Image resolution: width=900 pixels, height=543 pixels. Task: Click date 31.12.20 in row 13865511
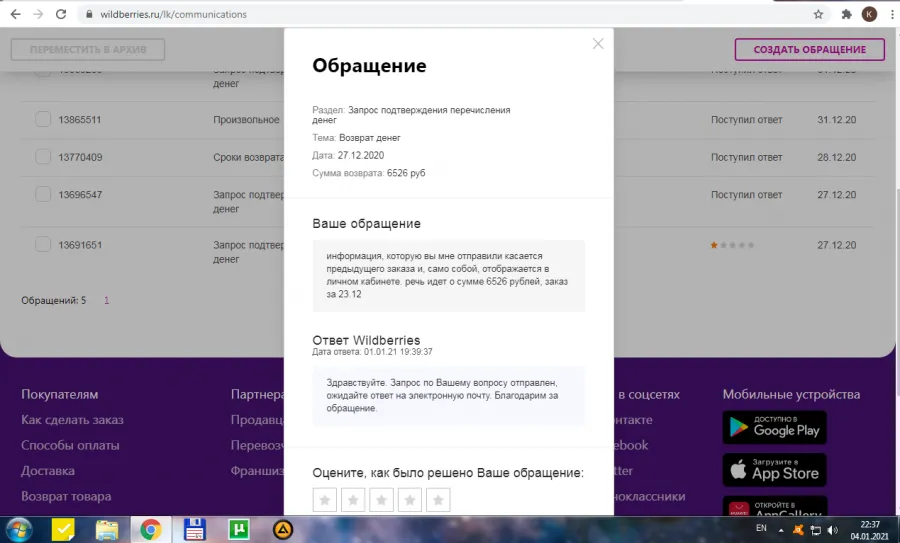tap(836, 119)
